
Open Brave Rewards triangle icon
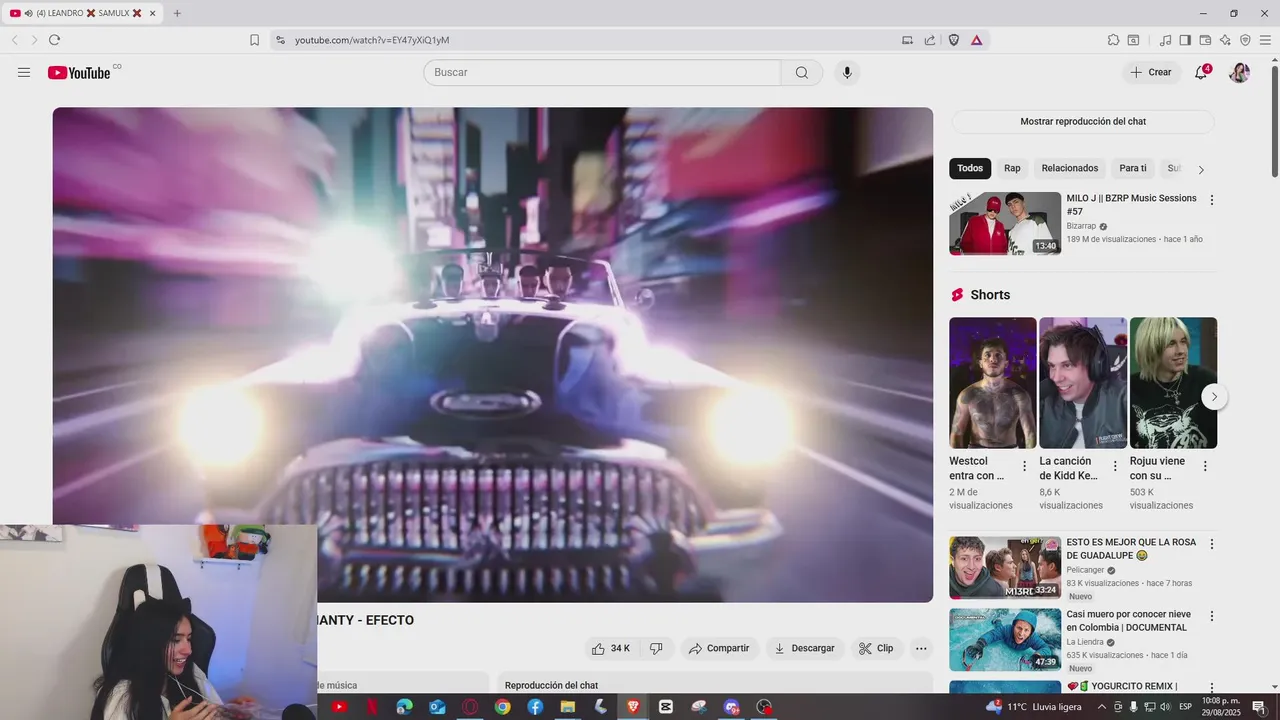click(x=976, y=40)
